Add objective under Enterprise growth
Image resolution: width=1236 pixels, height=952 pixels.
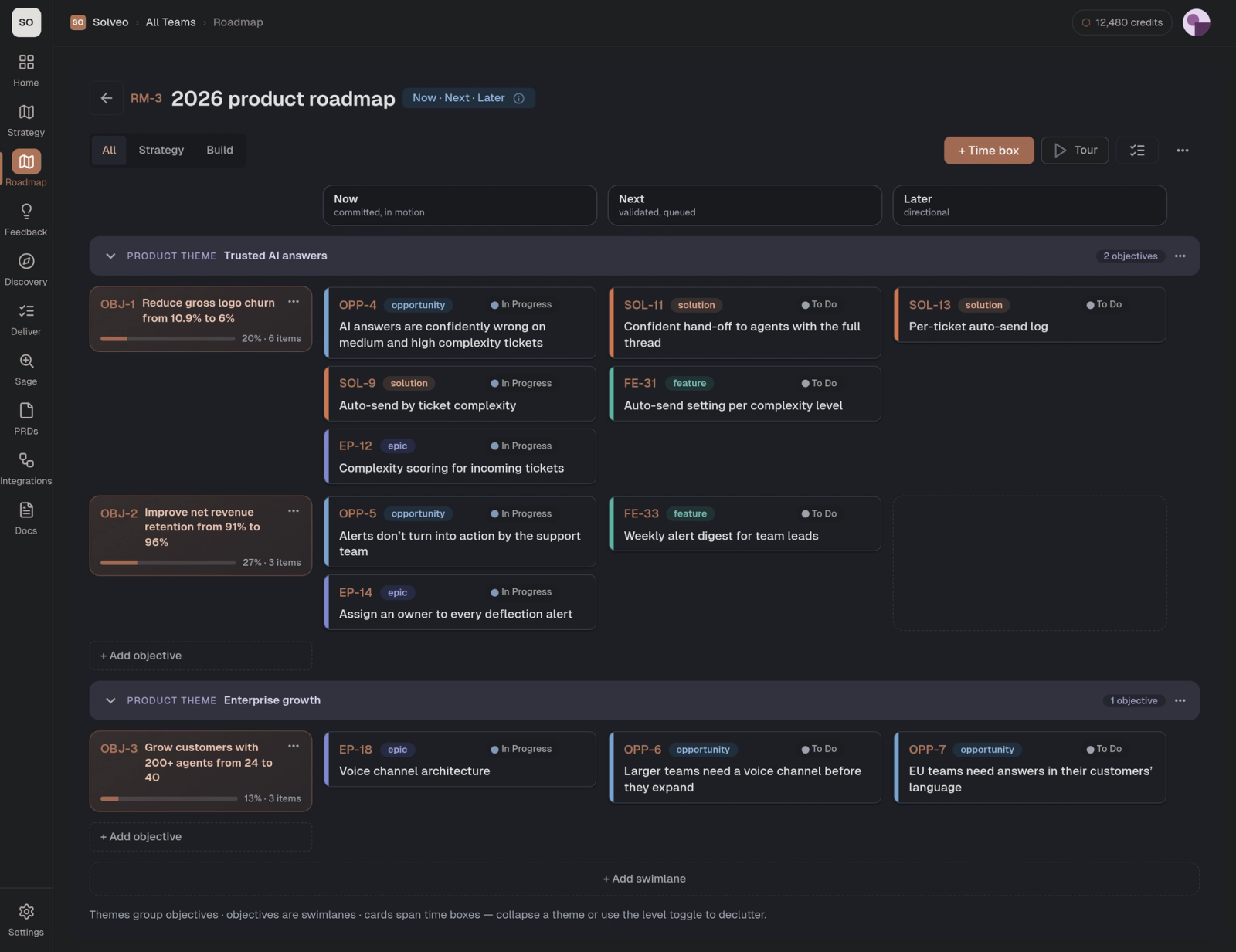click(x=201, y=837)
